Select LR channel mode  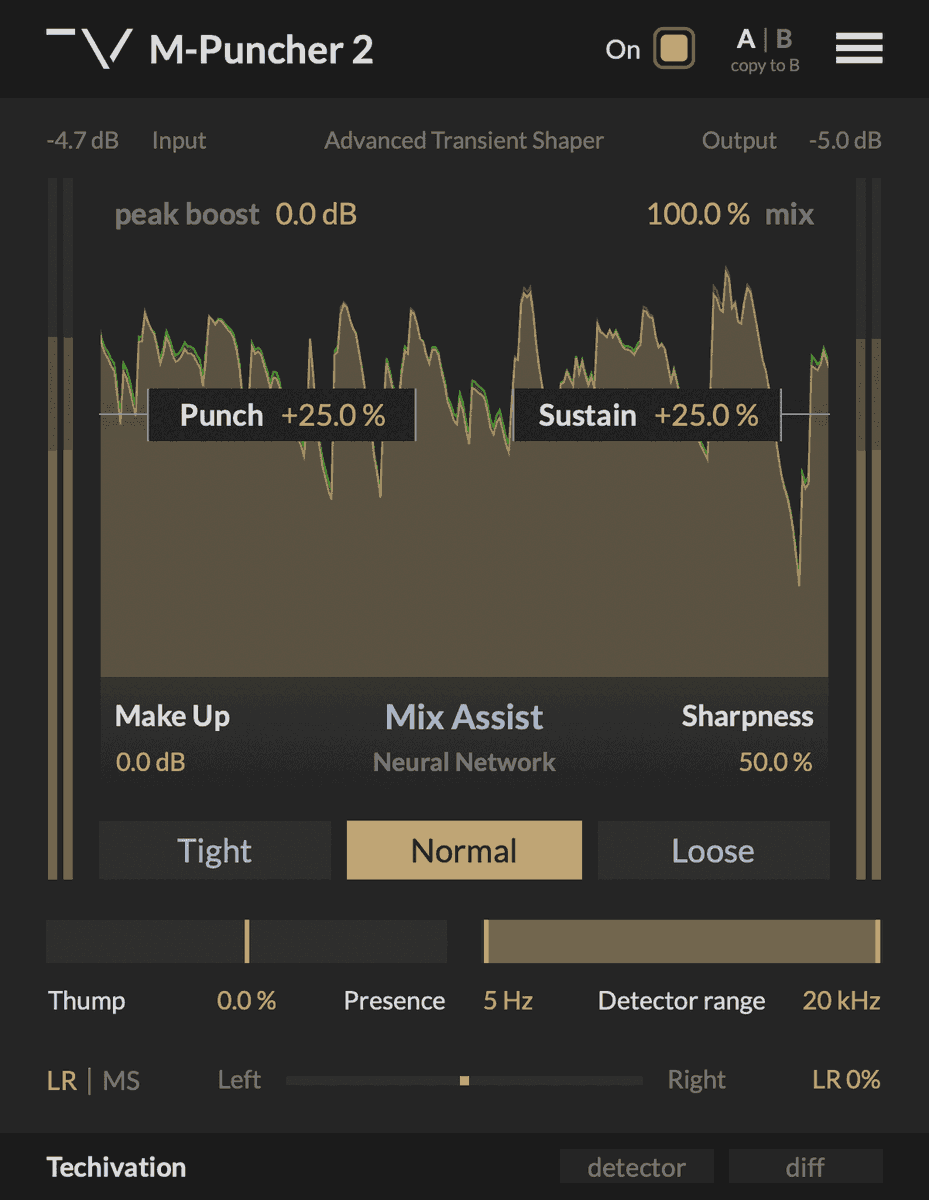62,1081
